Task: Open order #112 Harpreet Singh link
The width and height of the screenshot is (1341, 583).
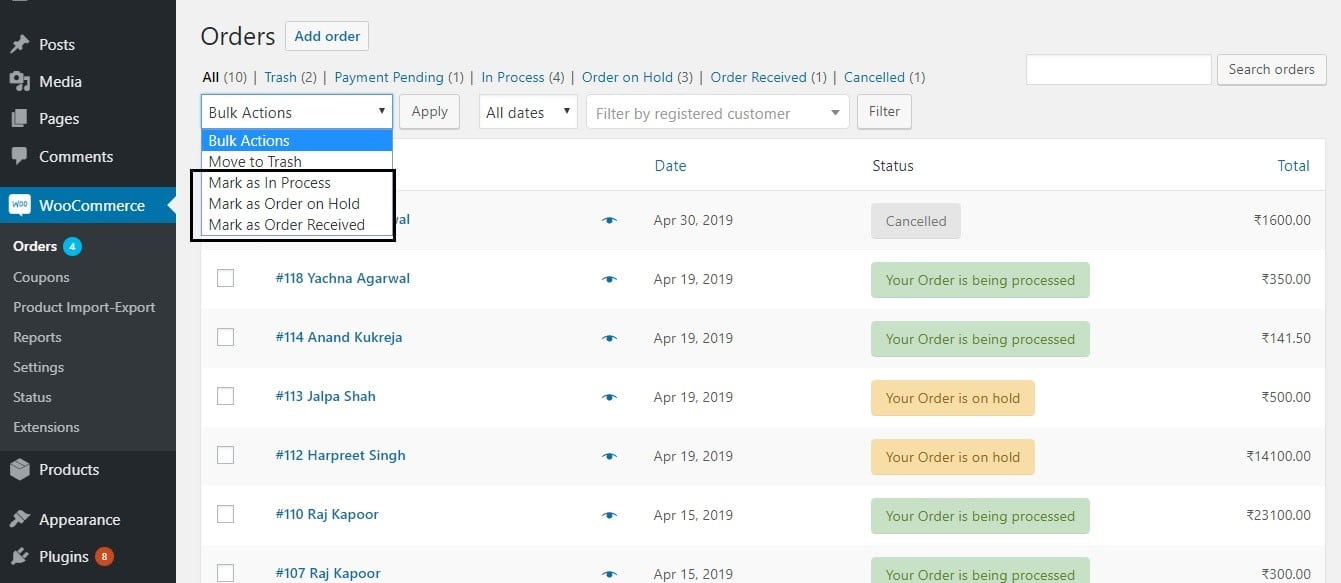Action: point(340,455)
